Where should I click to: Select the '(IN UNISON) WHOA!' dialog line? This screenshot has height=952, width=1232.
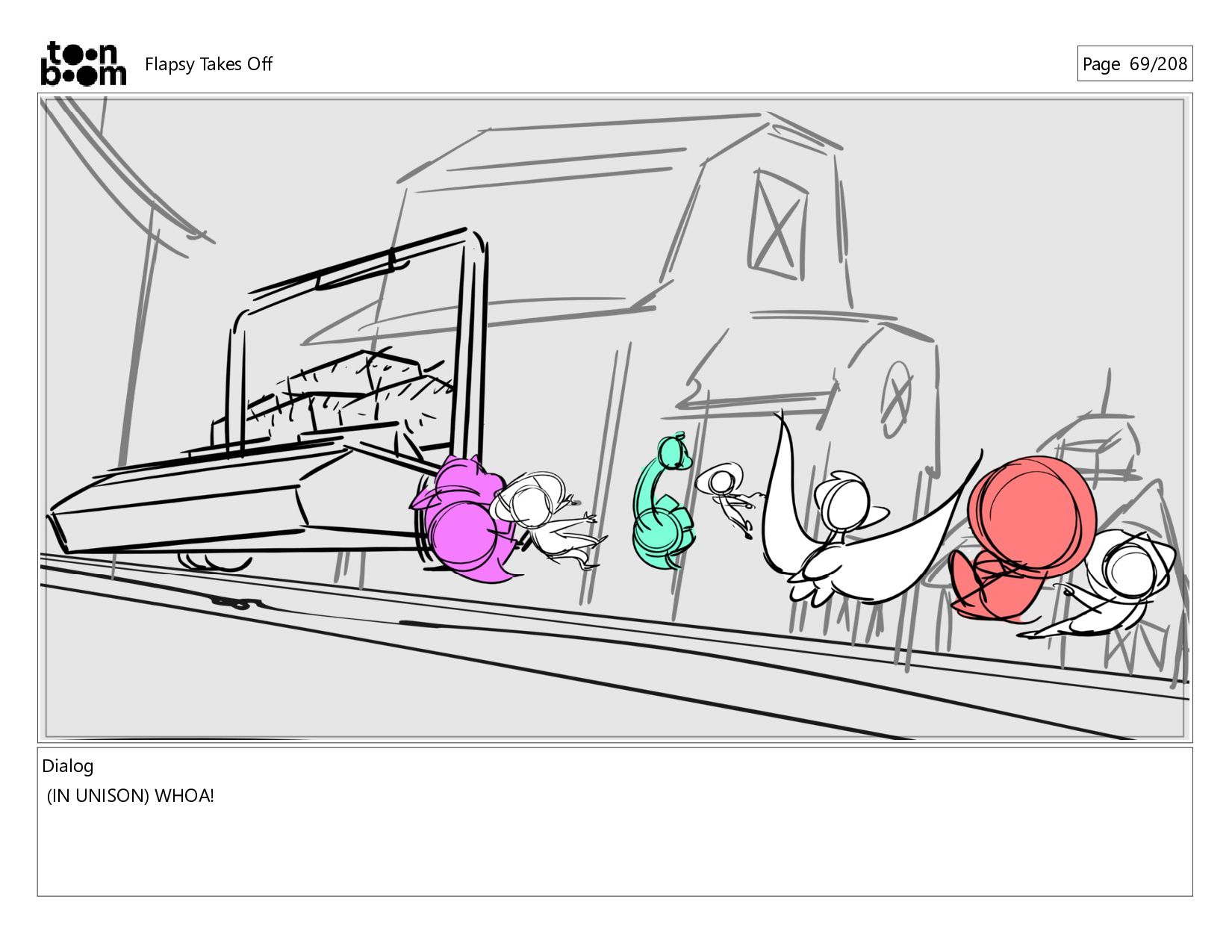(131, 796)
